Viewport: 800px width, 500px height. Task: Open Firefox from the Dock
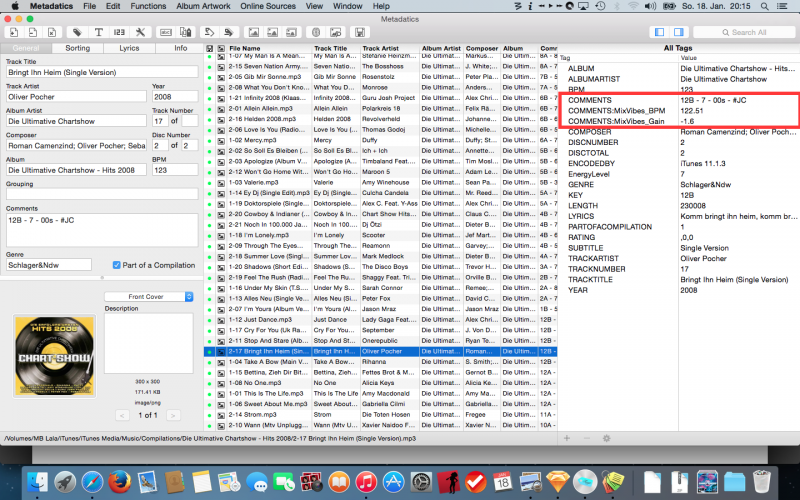click(x=119, y=481)
